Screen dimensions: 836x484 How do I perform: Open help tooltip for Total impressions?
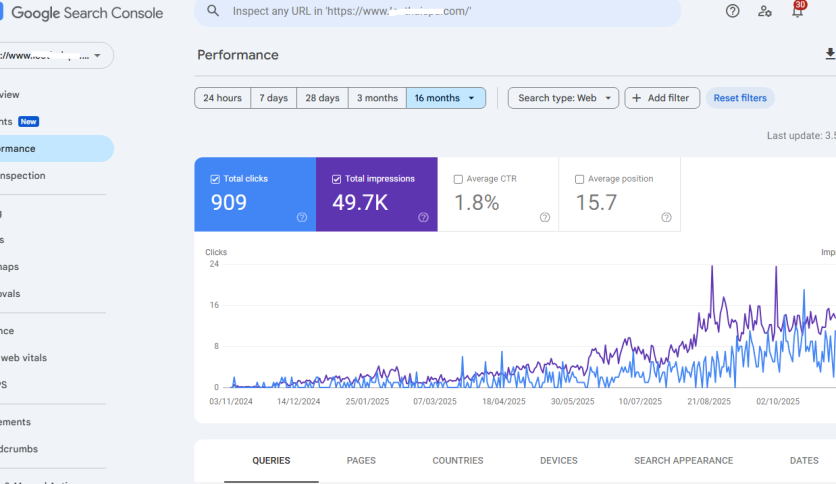pos(423,217)
